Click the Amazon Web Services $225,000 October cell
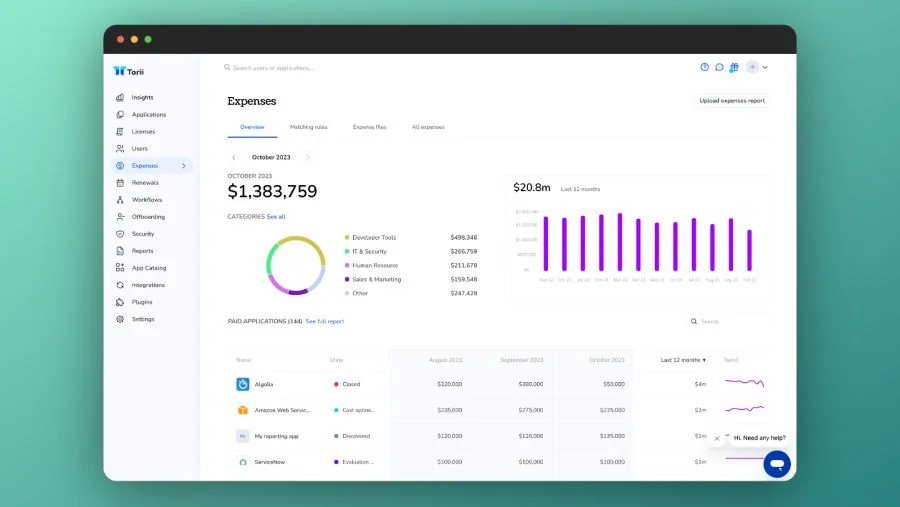Viewport: 900px width, 507px height. [612, 410]
